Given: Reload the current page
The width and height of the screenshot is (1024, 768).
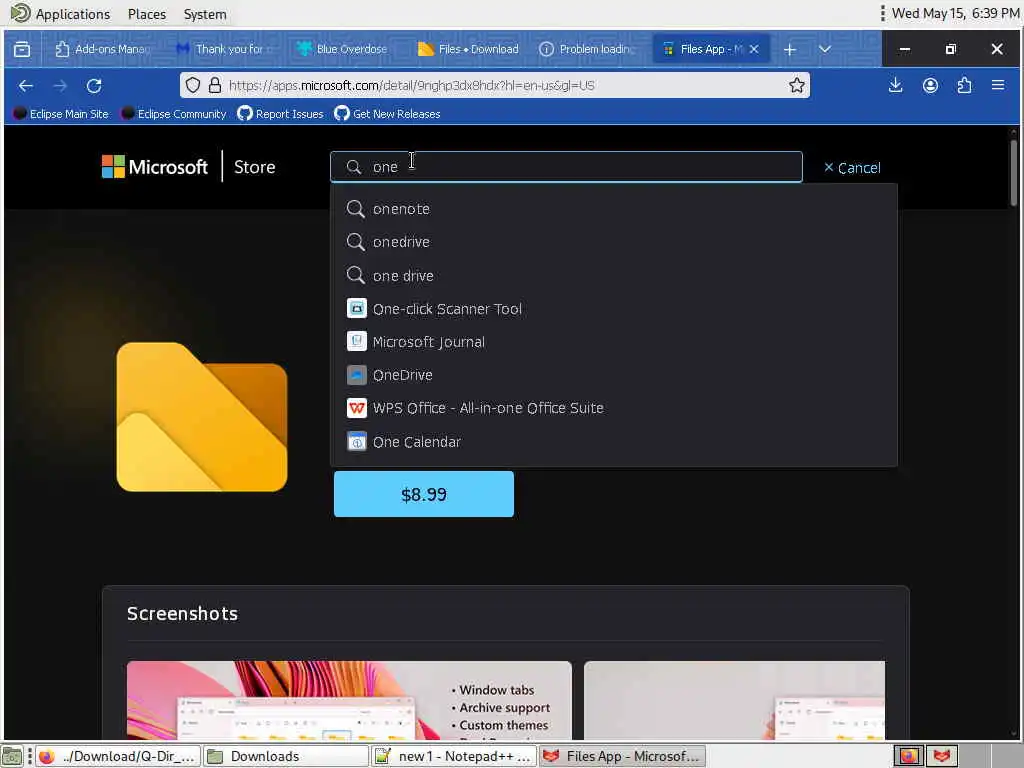Looking at the screenshot, I should [x=94, y=86].
